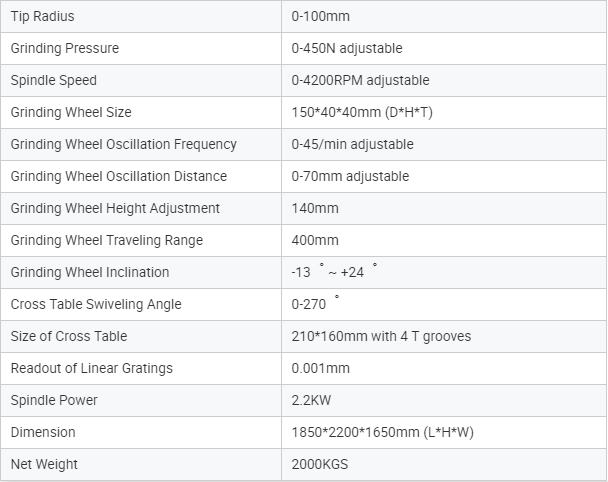Image resolution: width=608 pixels, height=482 pixels.
Task: Click the Grinding Wheel Oscillation Distance label
Action: click(x=119, y=176)
